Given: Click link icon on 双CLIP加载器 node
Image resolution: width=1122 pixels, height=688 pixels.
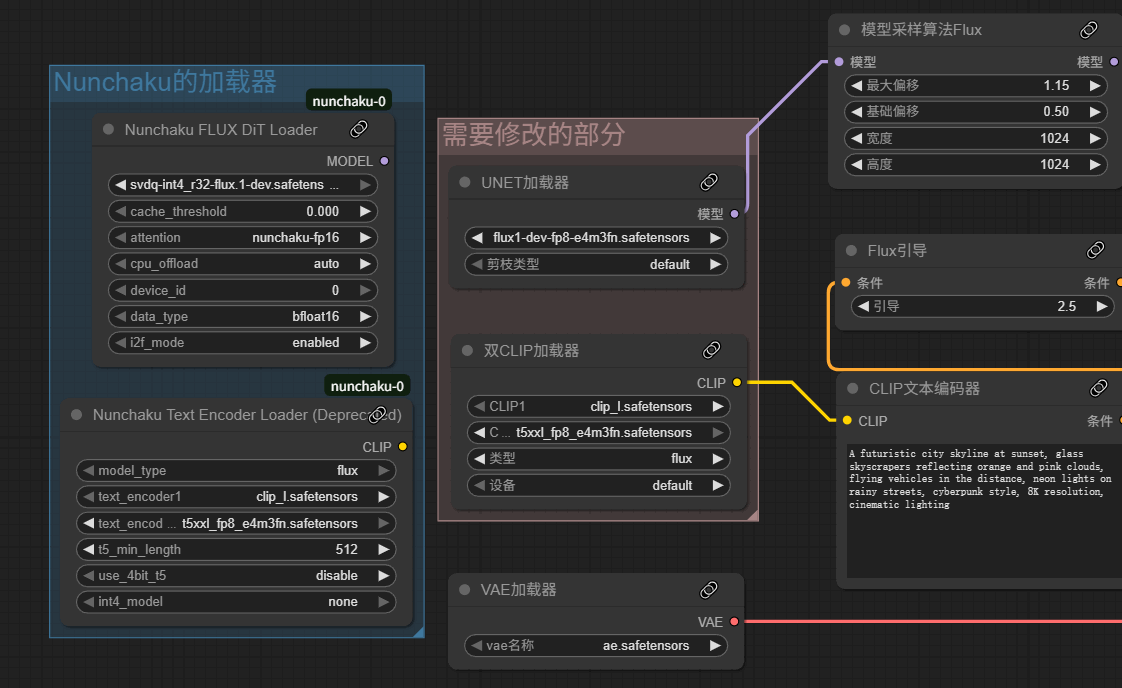Looking at the screenshot, I should tap(712, 350).
